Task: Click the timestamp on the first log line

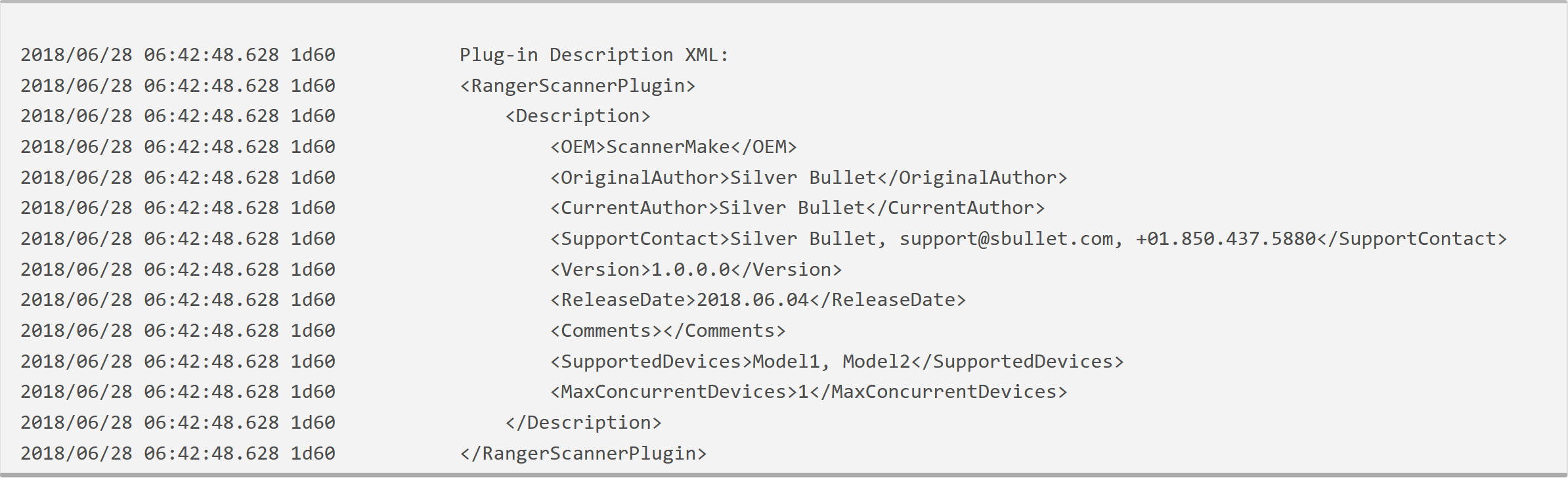Action: (150, 55)
